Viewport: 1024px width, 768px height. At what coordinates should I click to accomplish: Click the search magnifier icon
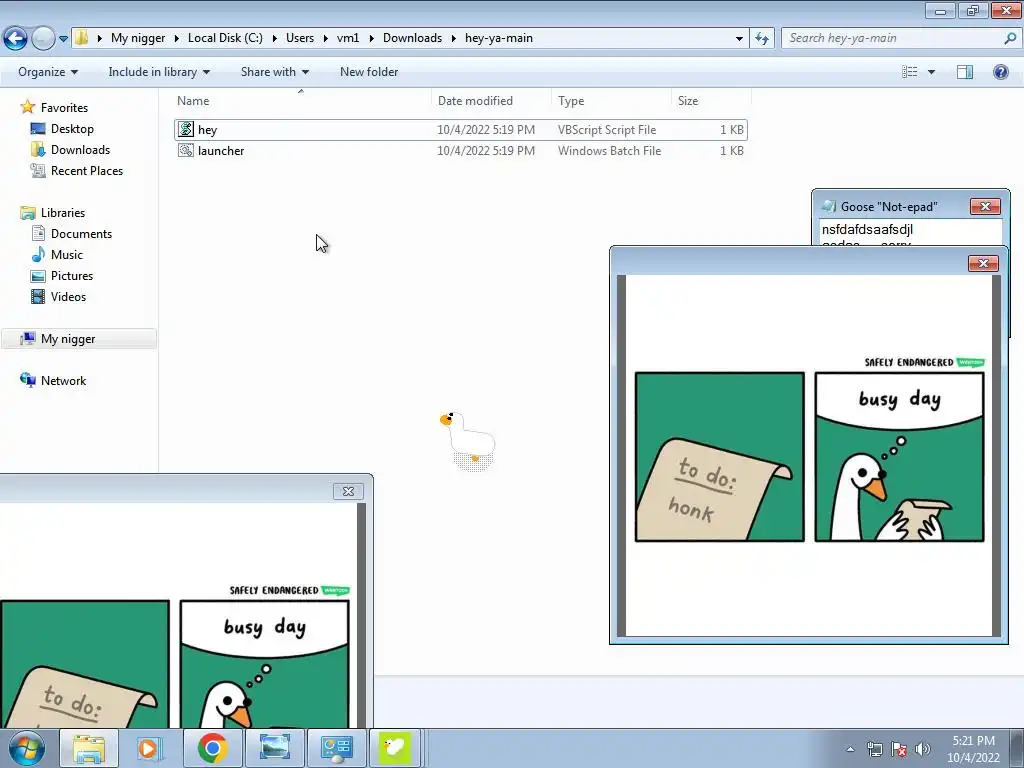(x=1010, y=38)
